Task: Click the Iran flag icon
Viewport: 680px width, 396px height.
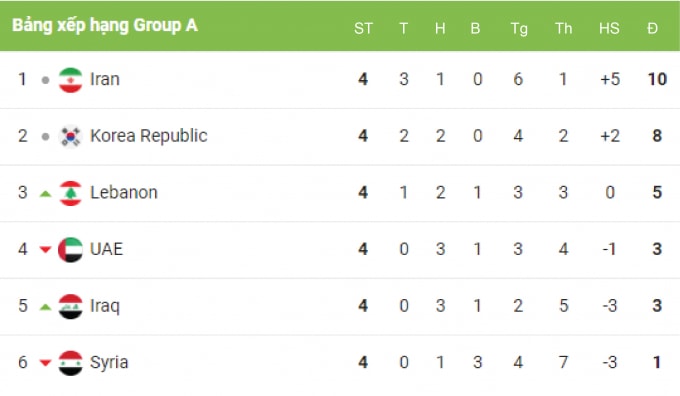Action: click(70, 80)
